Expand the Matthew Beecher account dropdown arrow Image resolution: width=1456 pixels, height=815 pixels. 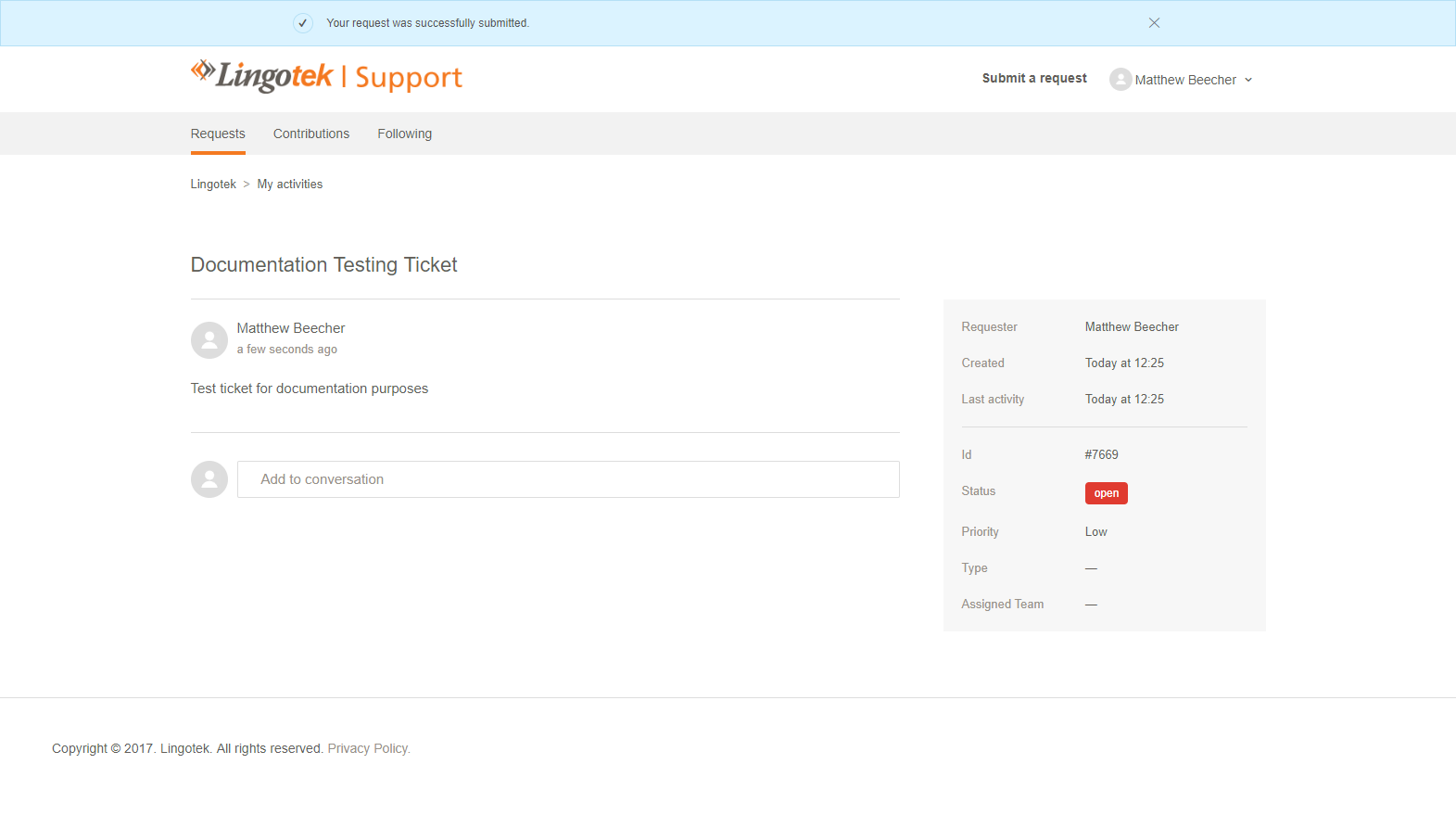coord(1248,81)
